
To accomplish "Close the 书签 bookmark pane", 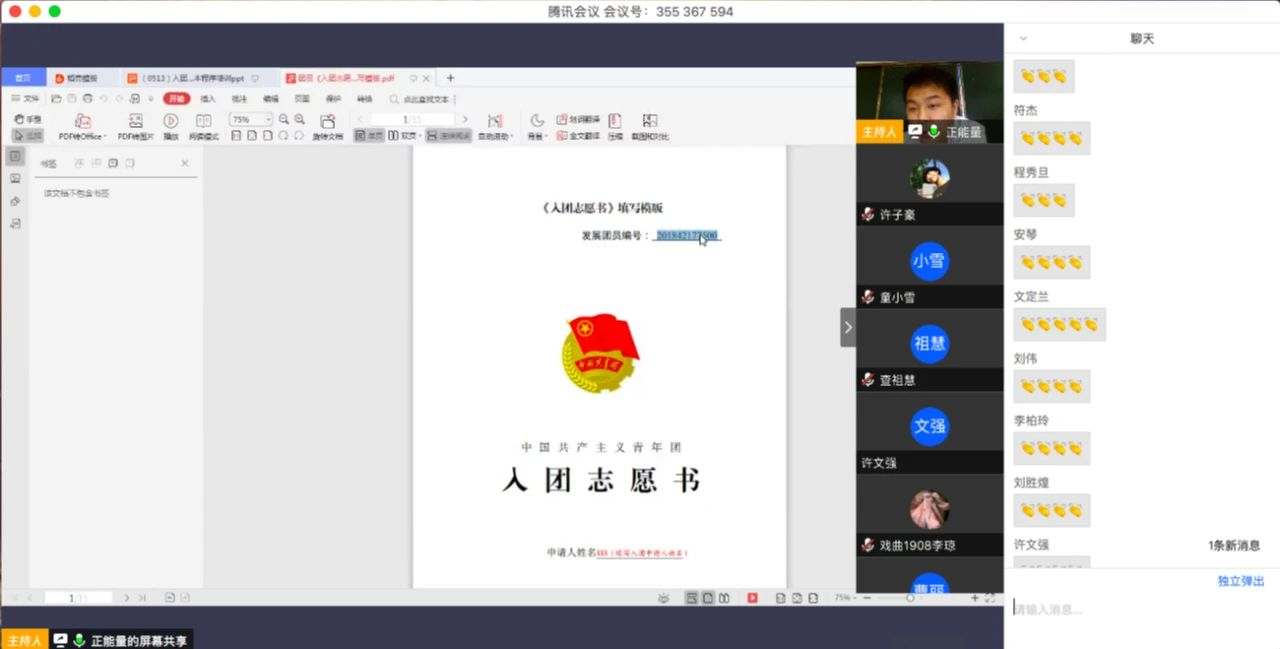I will (x=185, y=163).
